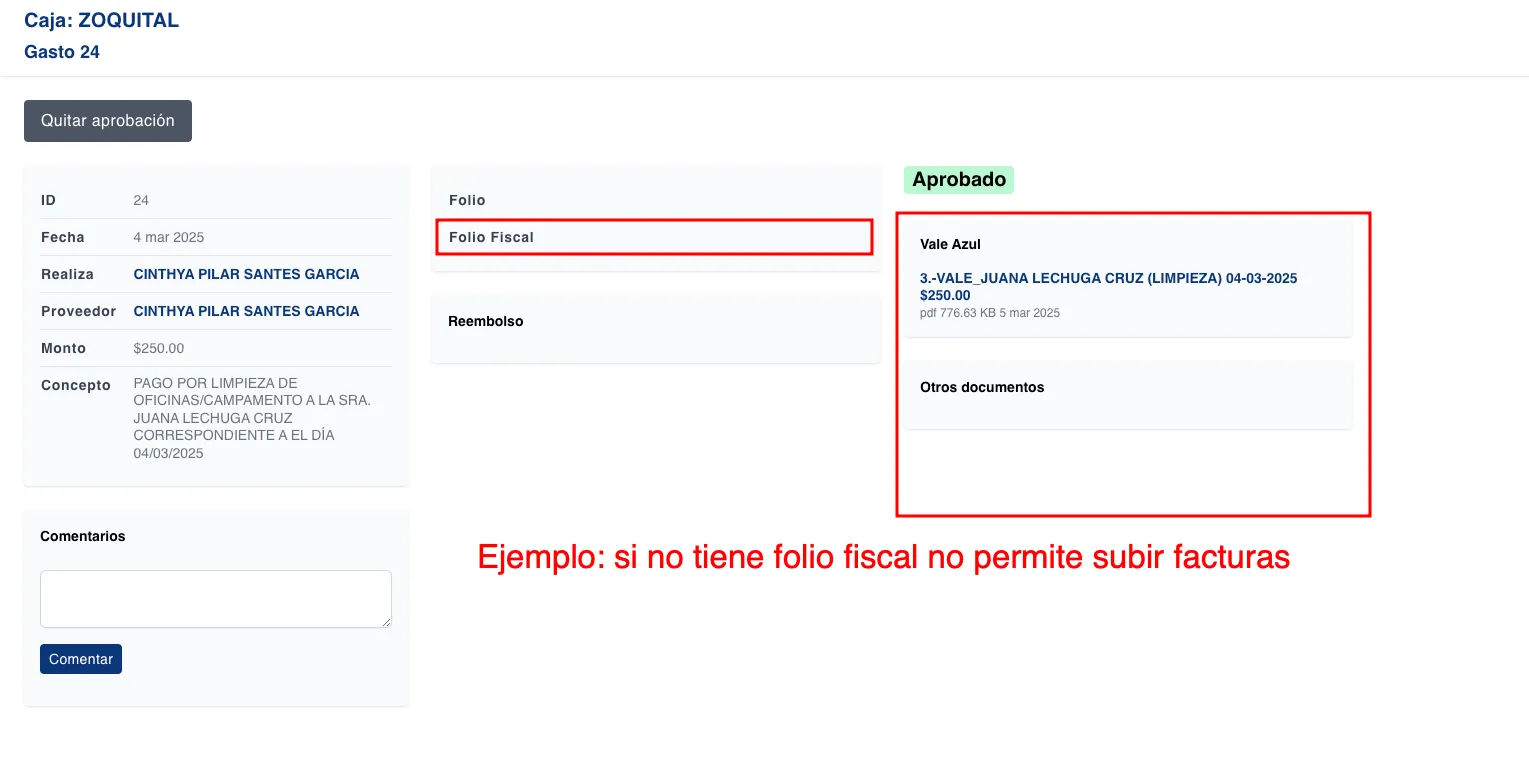Click the $250.00 Monto value
Screen dimensions: 1529x775
click(158, 348)
